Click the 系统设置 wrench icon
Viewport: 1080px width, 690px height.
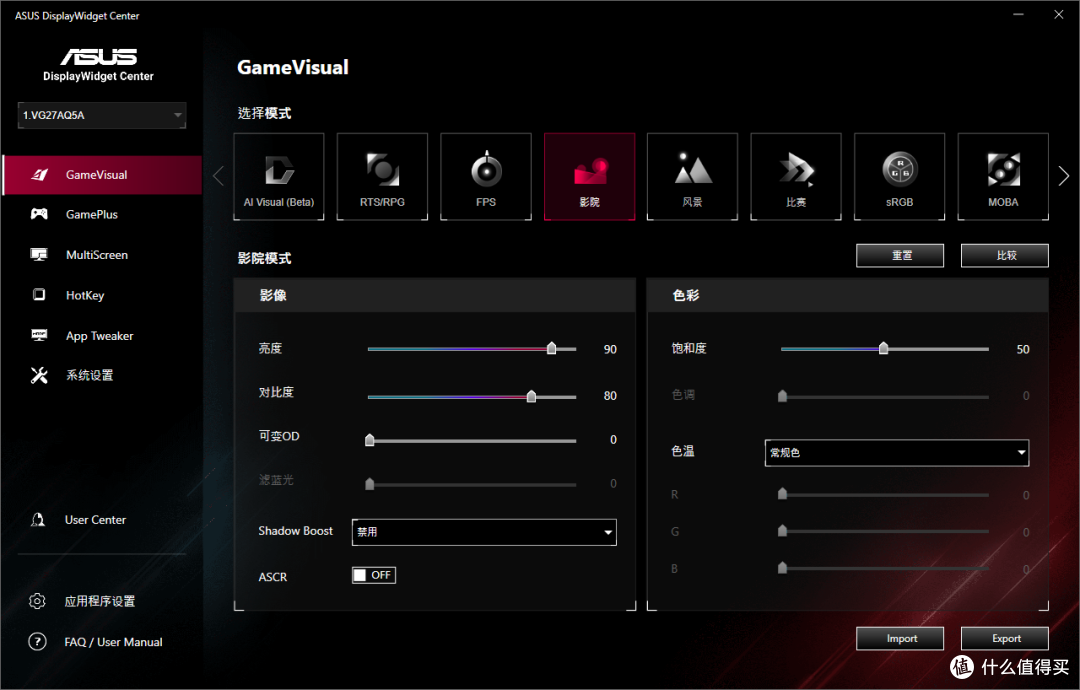(39, 375)
